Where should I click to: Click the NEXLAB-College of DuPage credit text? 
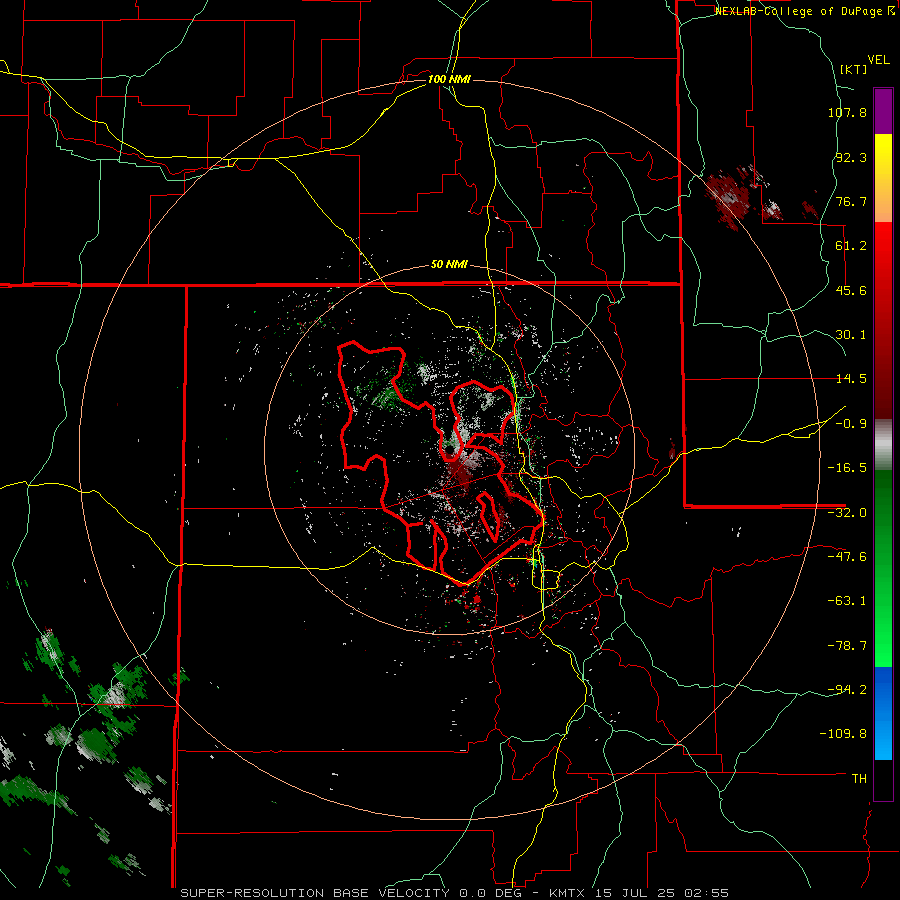pos(801,11)
